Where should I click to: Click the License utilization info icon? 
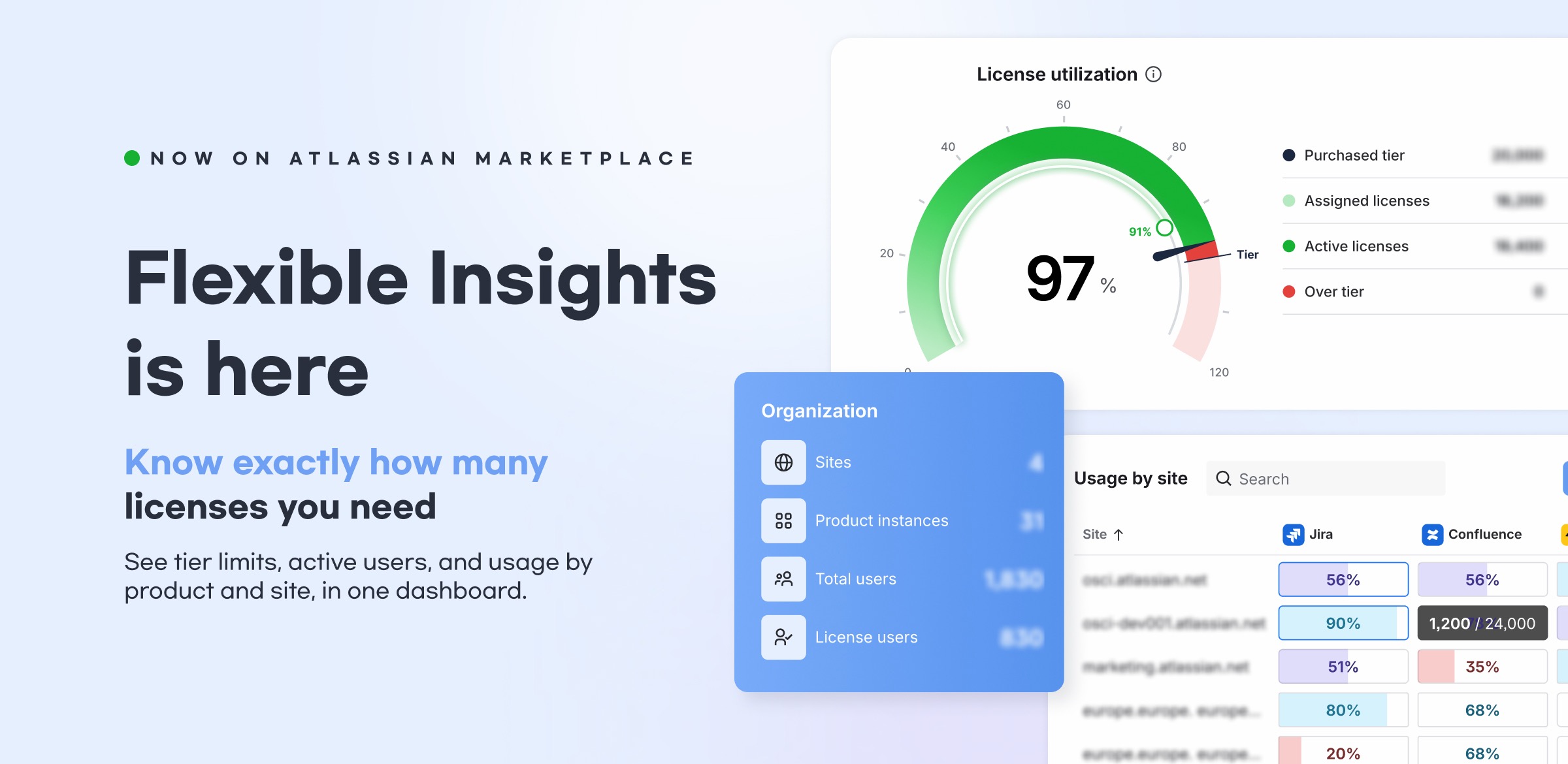1154,74
